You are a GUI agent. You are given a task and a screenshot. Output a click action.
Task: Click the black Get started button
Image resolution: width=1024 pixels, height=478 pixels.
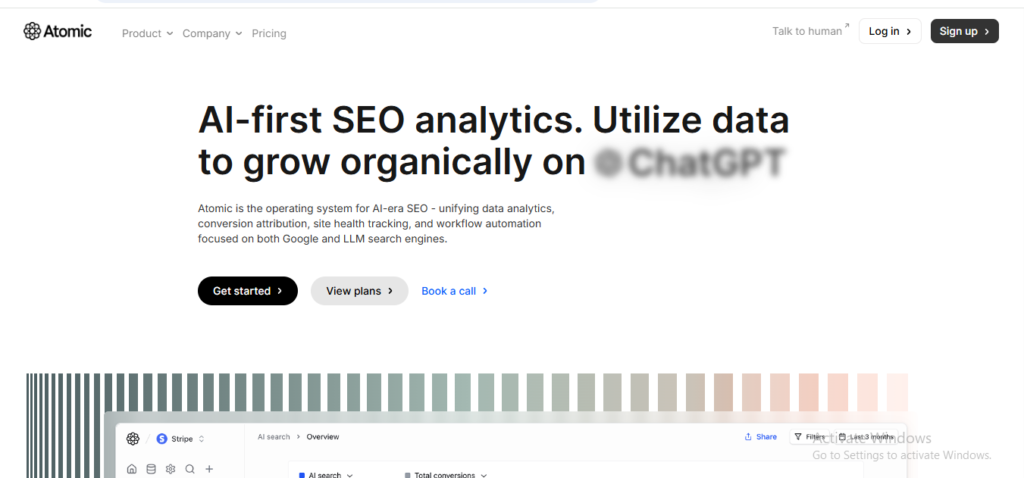click(x=247, y=291)
